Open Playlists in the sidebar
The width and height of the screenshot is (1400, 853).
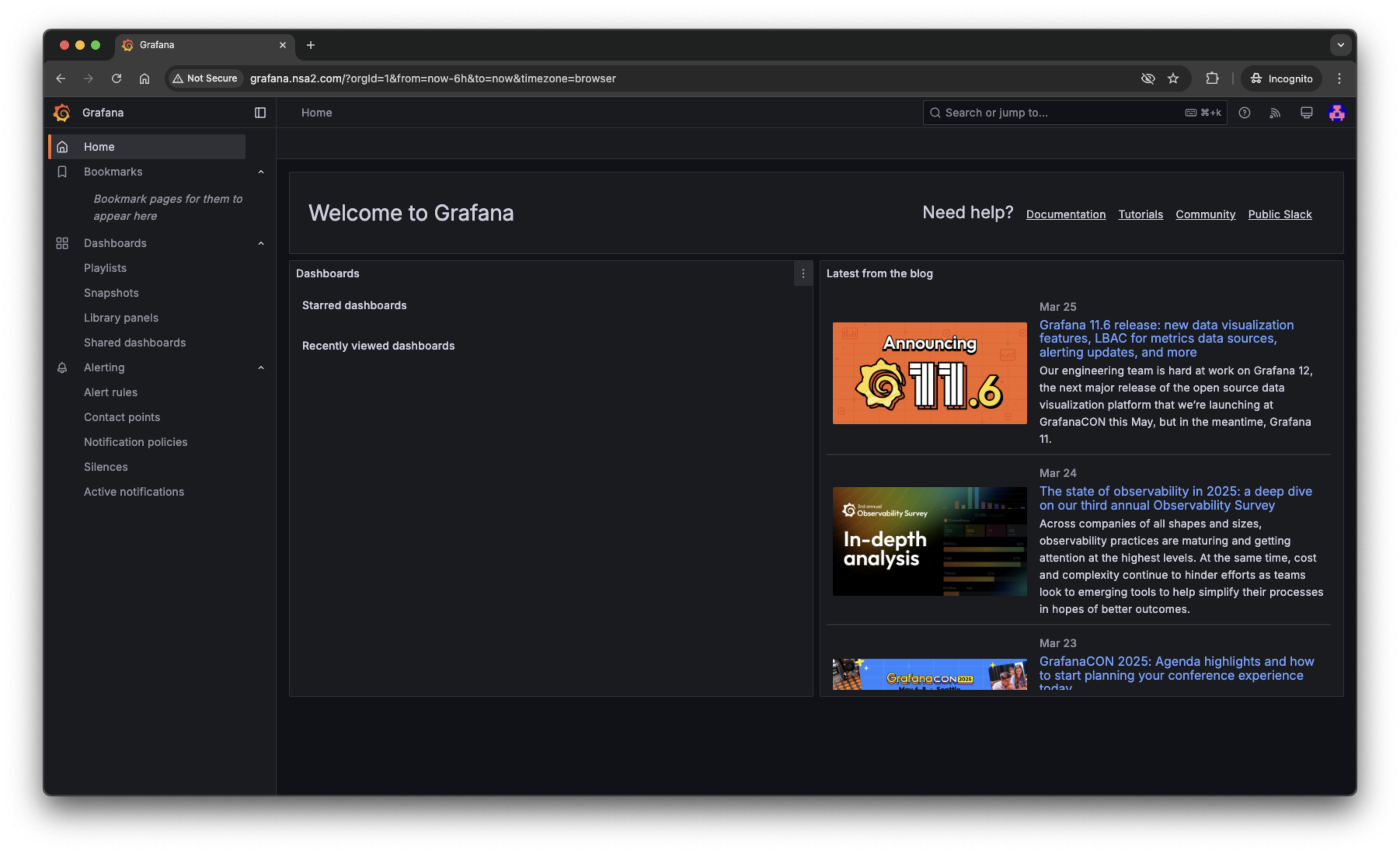105,268
